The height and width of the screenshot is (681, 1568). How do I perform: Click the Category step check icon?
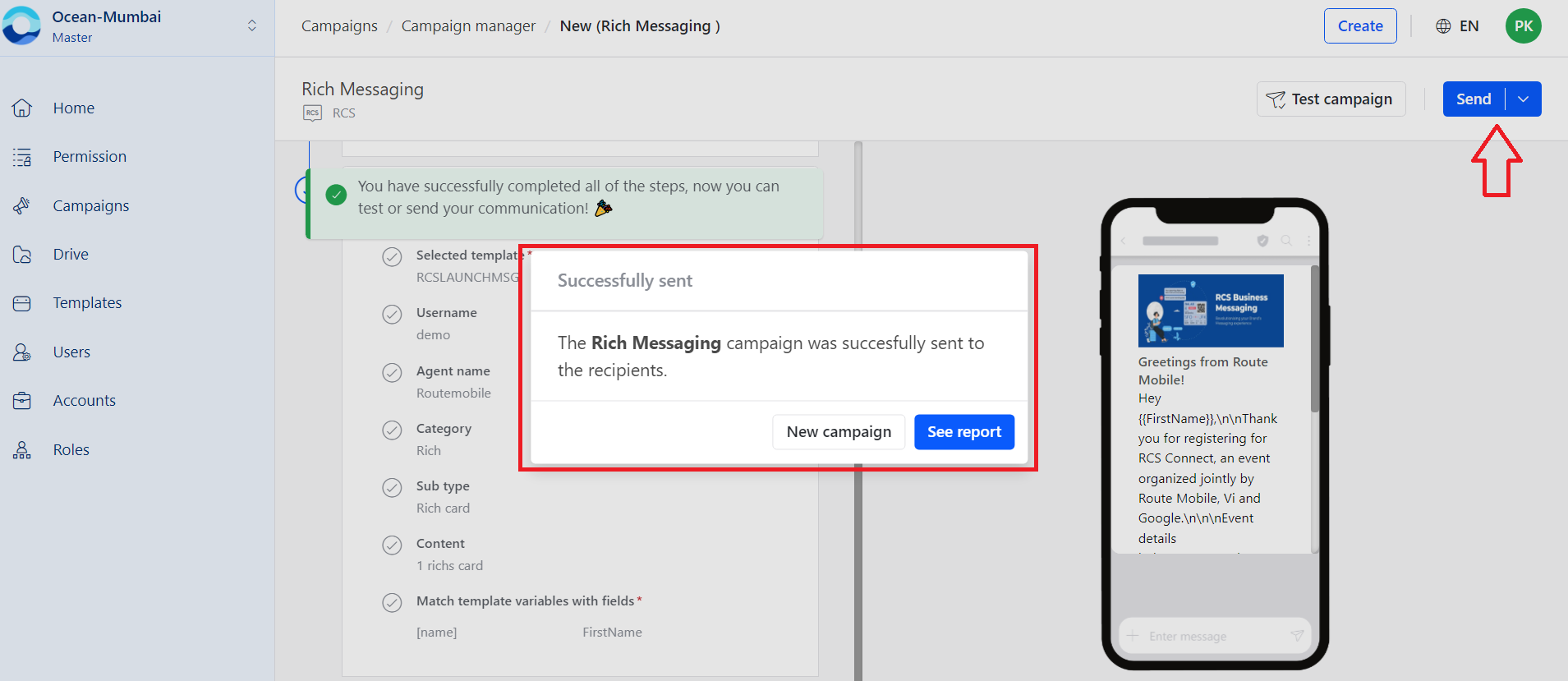(393, 430)
